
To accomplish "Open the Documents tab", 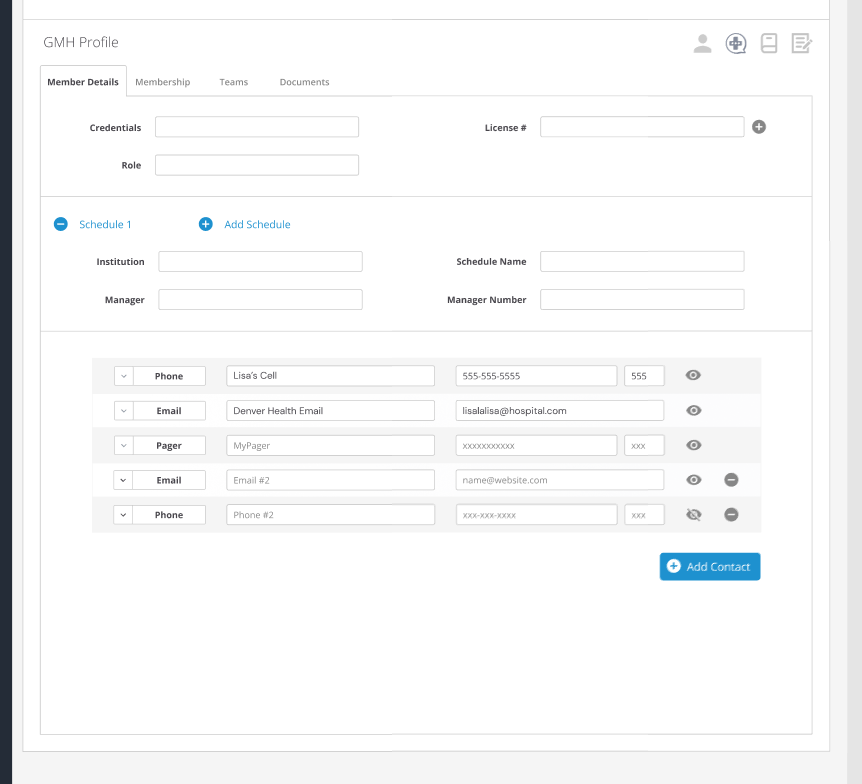I will click(304, 82).
